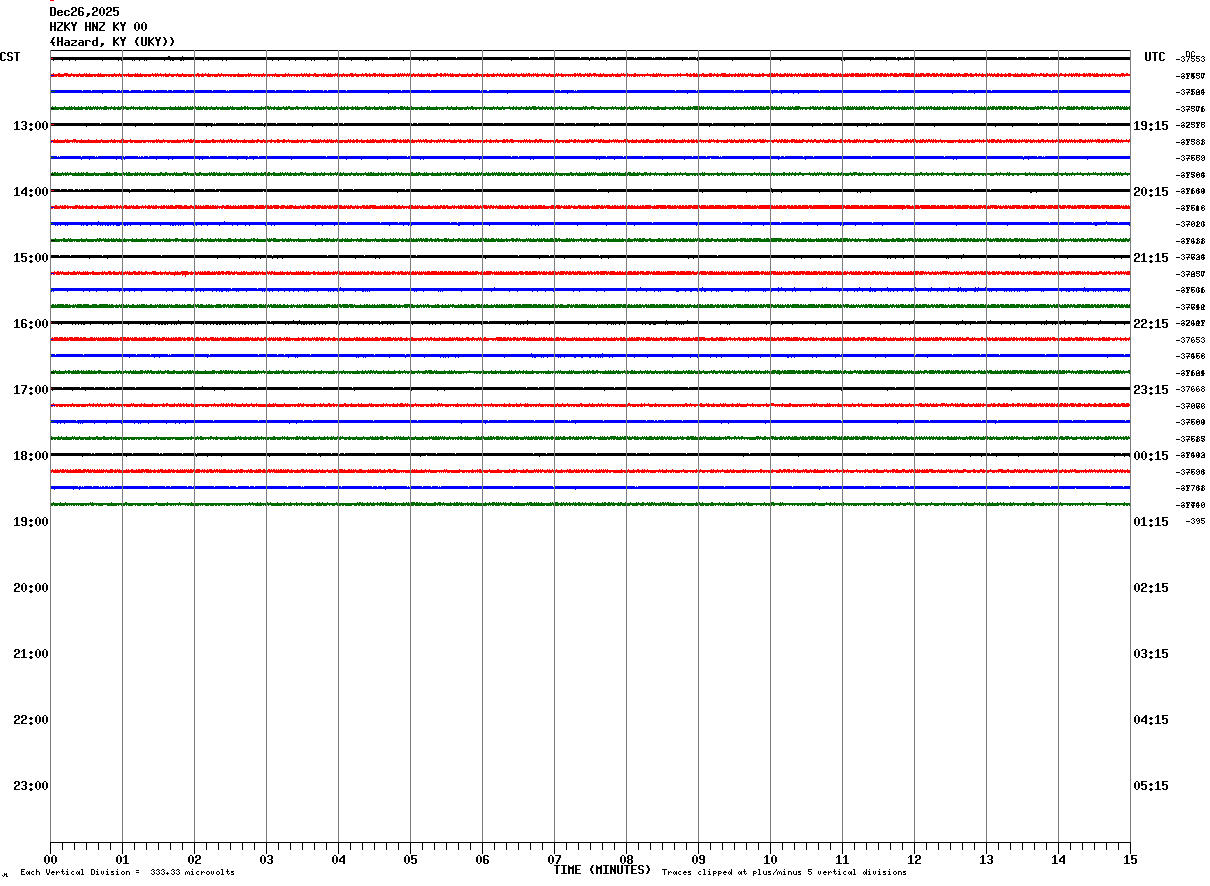Click the (Hazard, KY (UKY)) station name

[x=112, y=42]
